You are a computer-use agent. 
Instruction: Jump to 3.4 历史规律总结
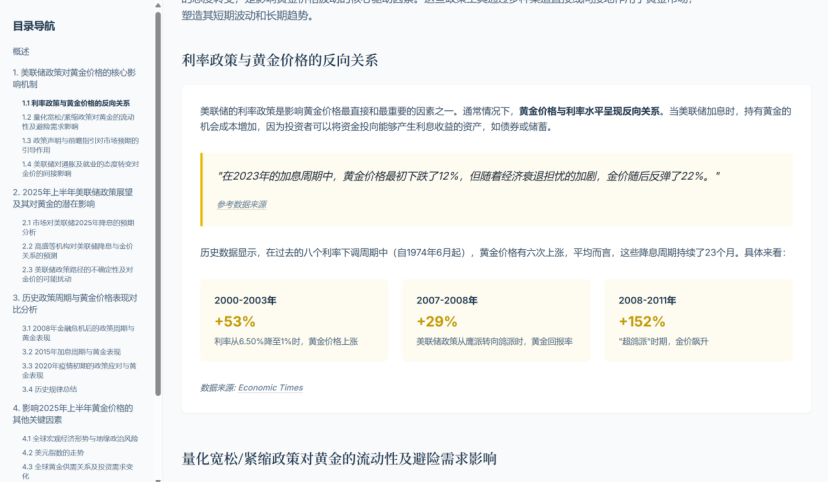[x=53, y=389]
